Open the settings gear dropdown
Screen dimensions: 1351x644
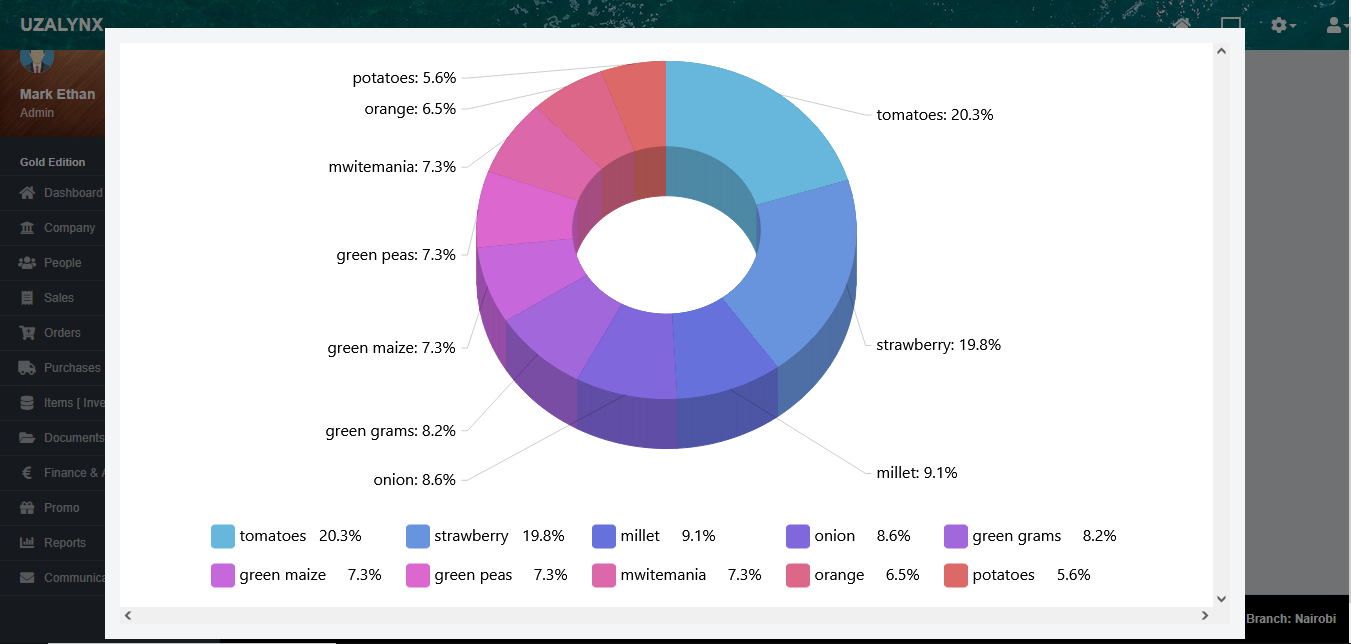[1283, 25]
